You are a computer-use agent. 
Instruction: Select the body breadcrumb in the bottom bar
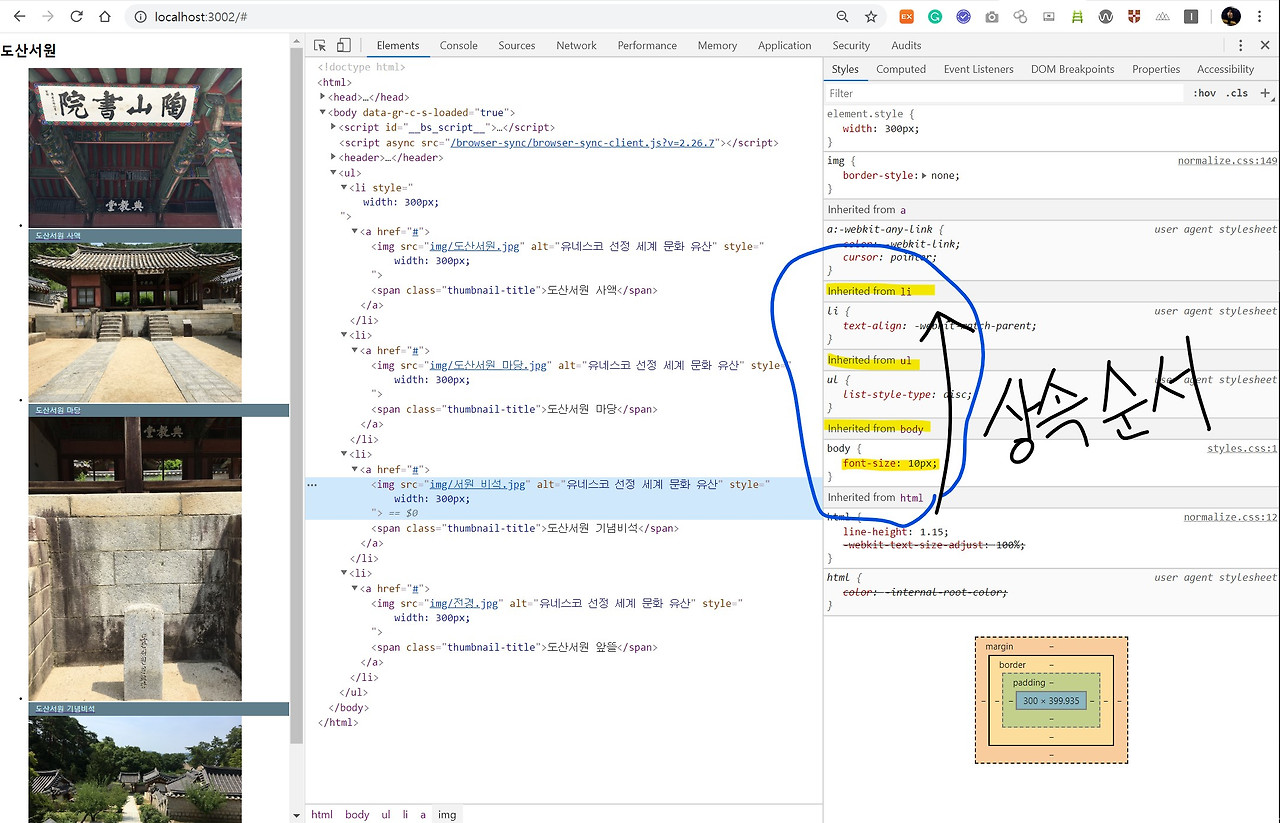[357, 814]
